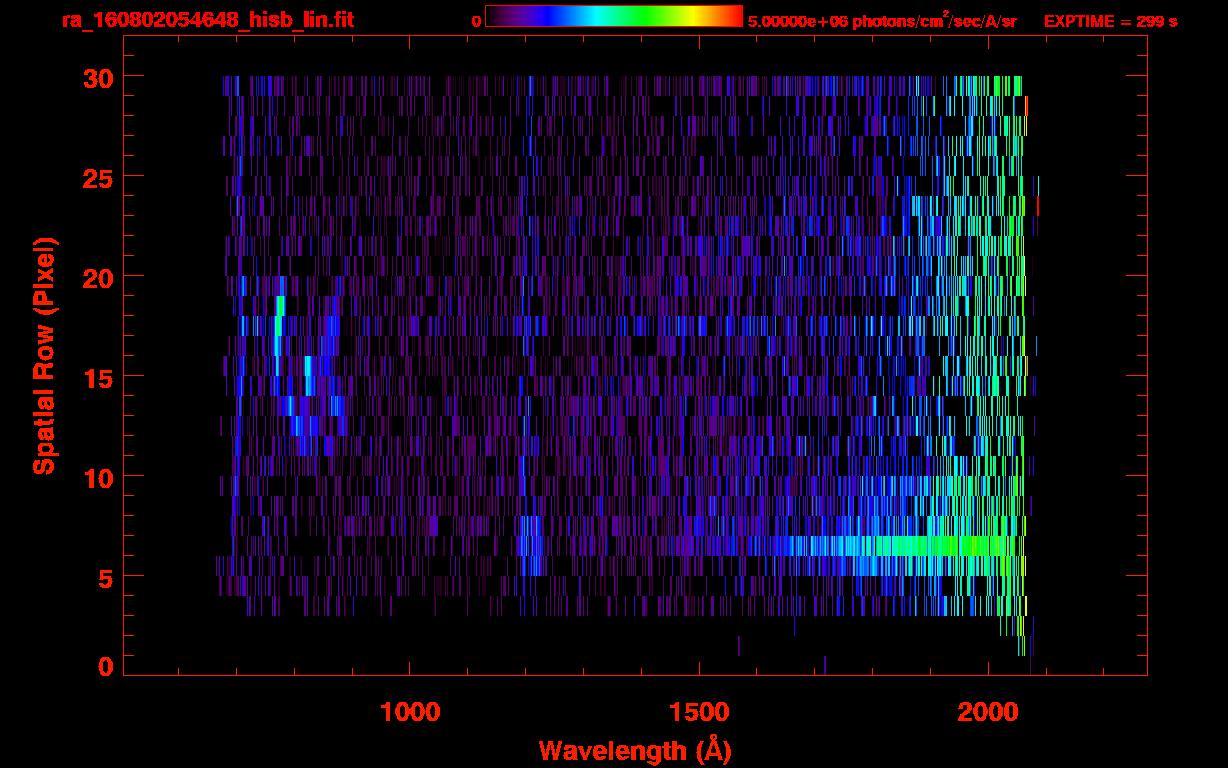
Task: Click the spatial row 30 tick label
Action: [98, 77]
